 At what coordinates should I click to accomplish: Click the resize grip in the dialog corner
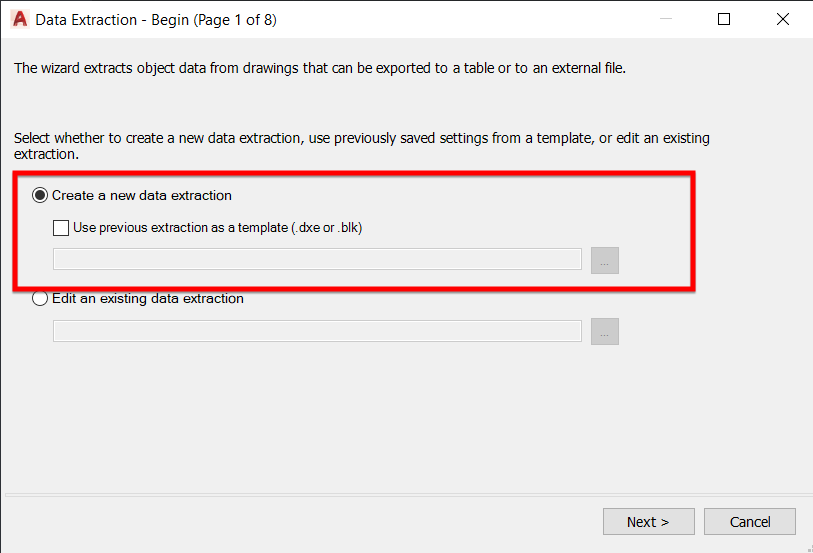click(x=809, y=549)
